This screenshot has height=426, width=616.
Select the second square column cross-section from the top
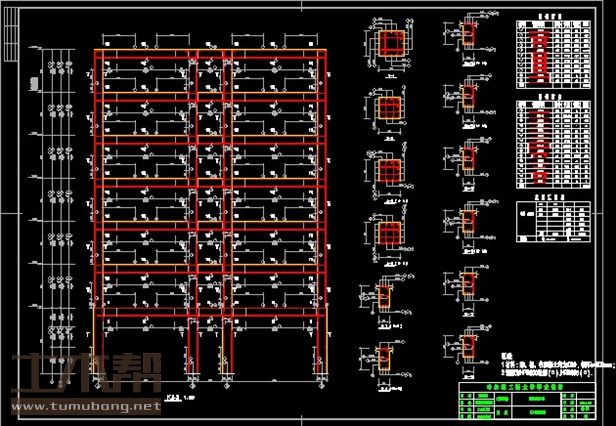click(x=388, y=109)
